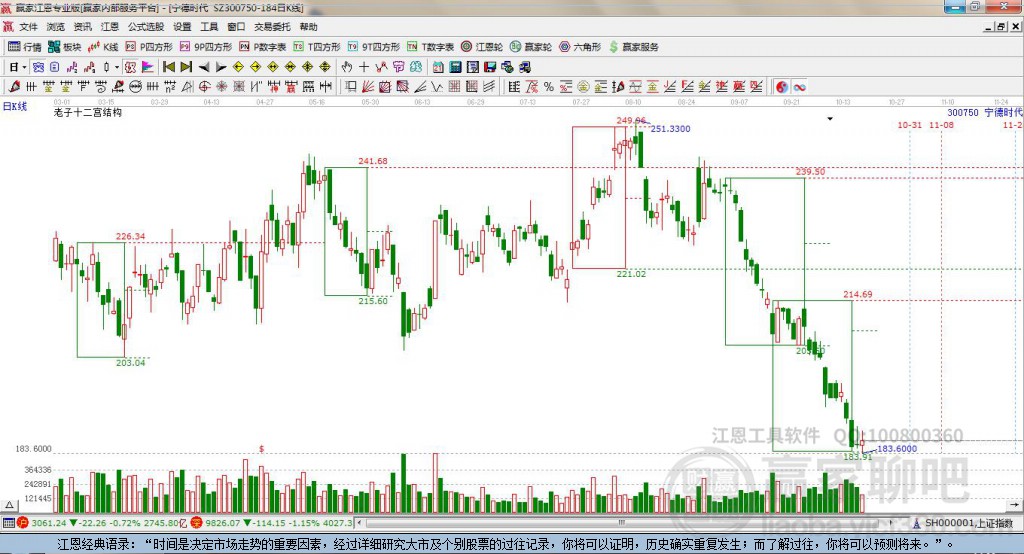
Task: Jump to first bar with skip-back icon
Action: [x=169, y=67]
